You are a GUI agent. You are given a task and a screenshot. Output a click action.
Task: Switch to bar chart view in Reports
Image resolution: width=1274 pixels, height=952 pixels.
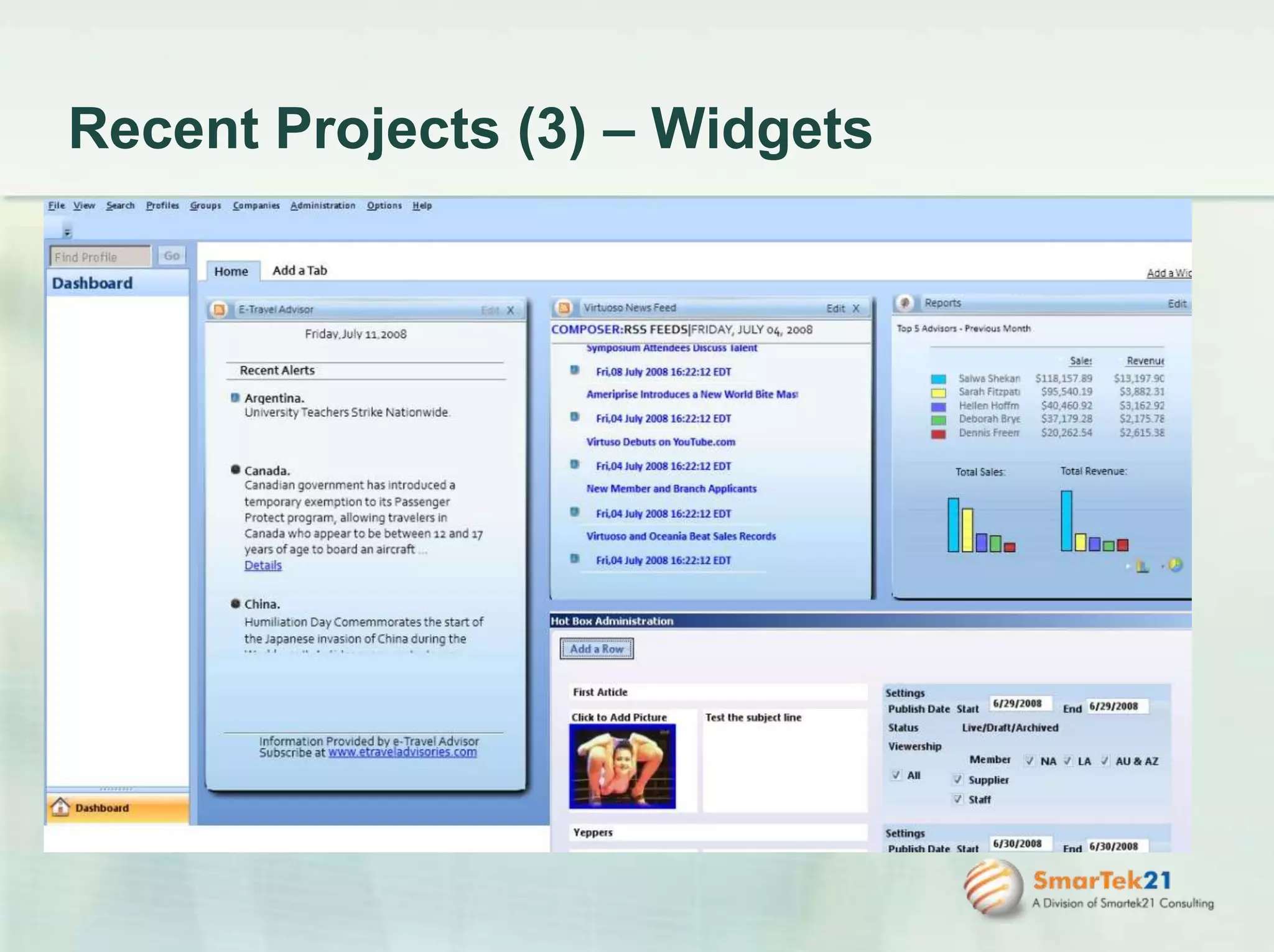click(x=1142, y=566)
